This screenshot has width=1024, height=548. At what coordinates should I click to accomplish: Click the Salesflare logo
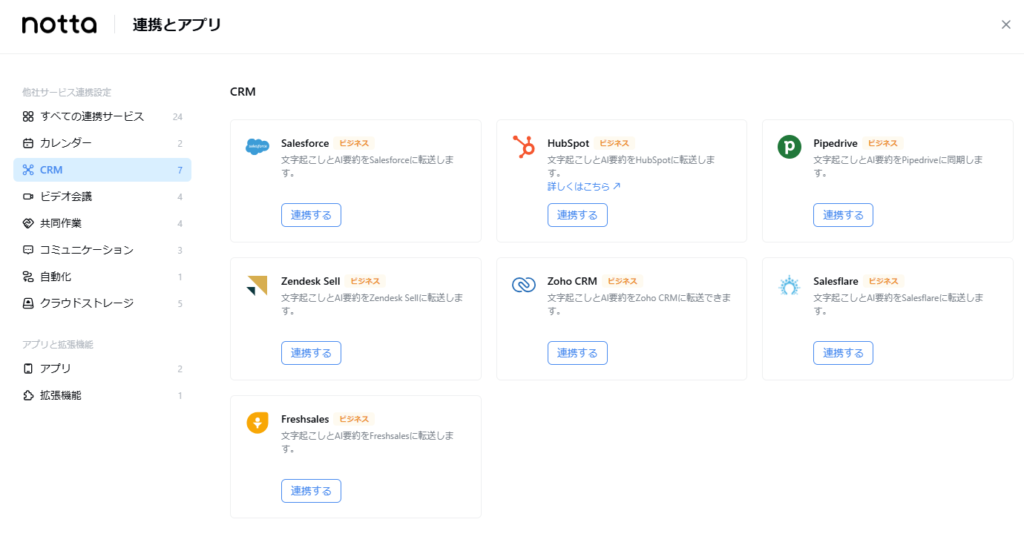(789, 285)
